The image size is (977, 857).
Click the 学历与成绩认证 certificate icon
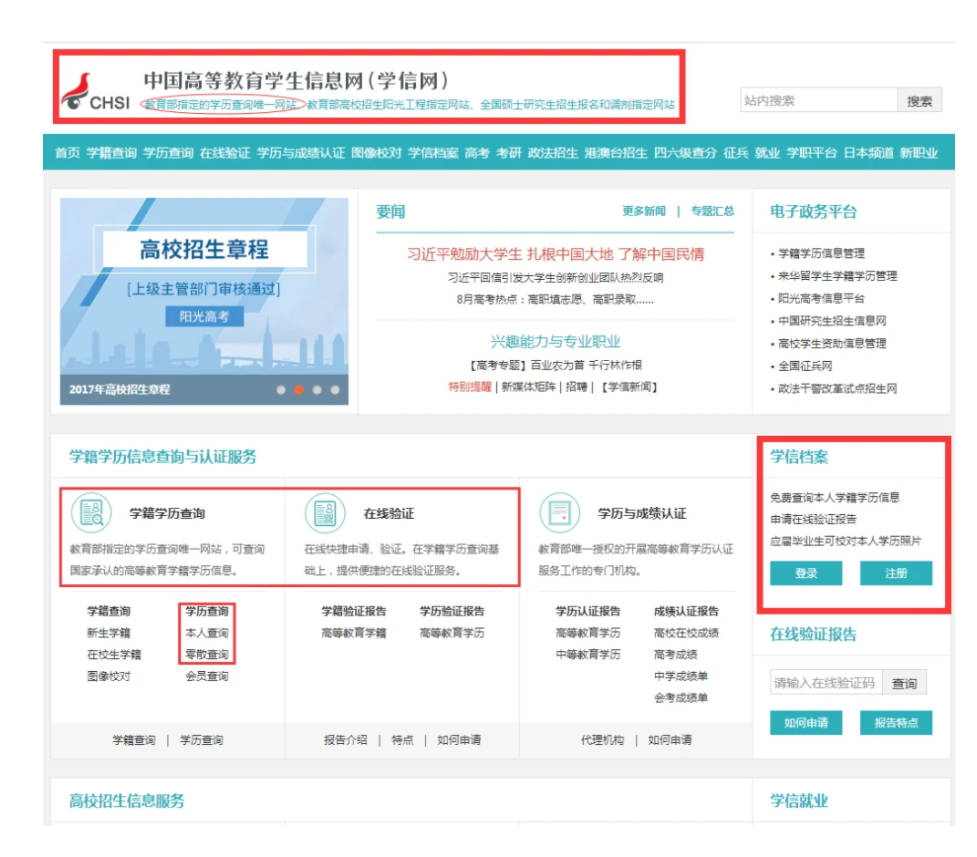559,513
